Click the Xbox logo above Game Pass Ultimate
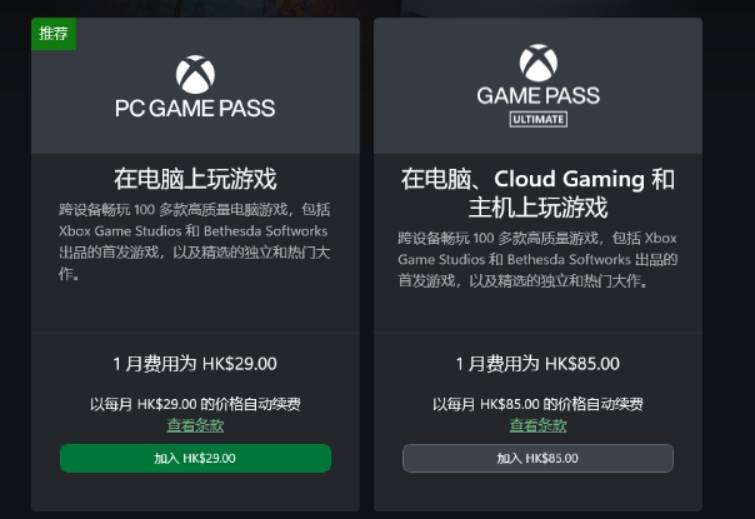This screenshot has height=519, width=755. coord(538,62)
